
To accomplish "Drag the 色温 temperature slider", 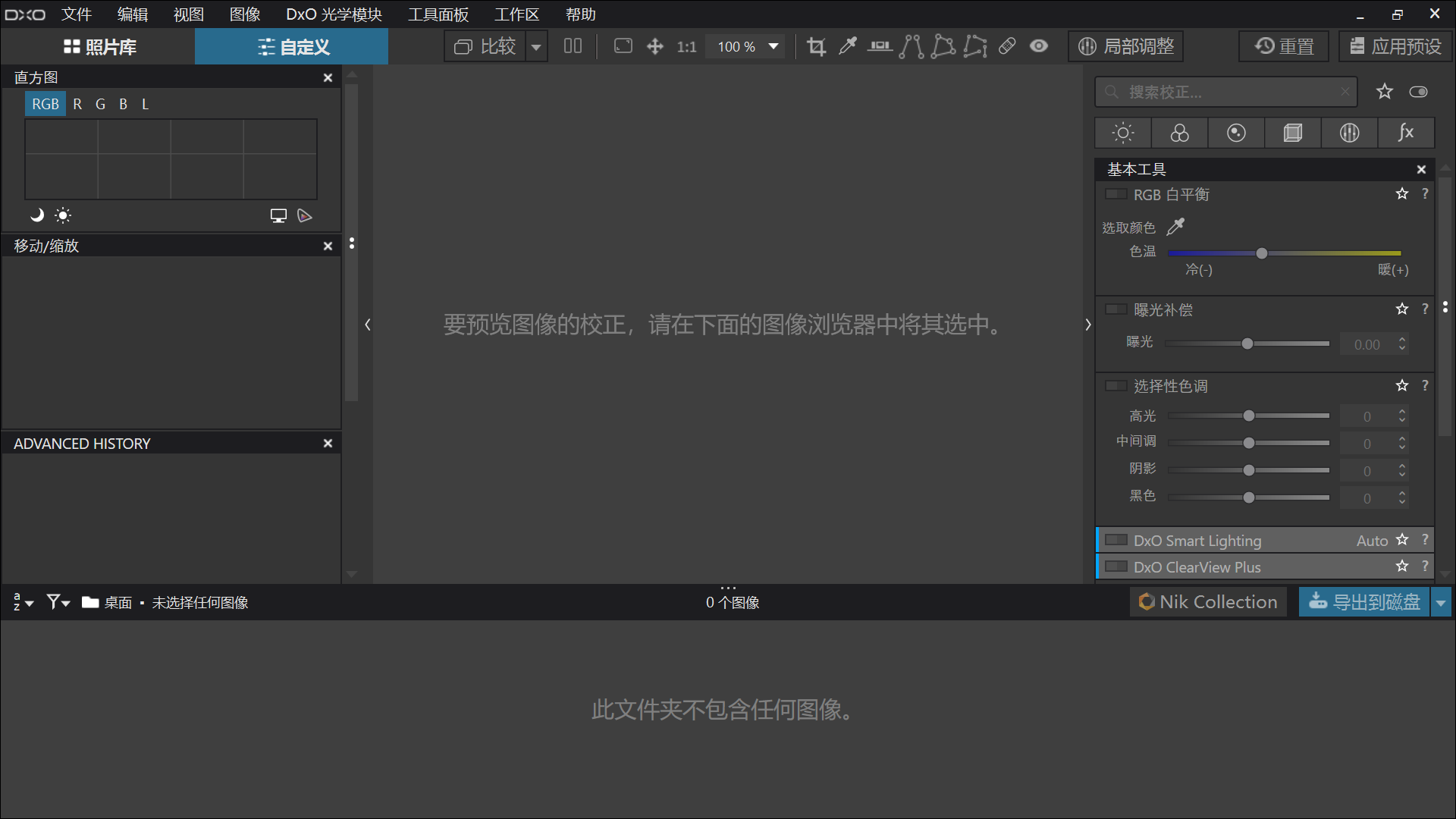I will 1262,253.
